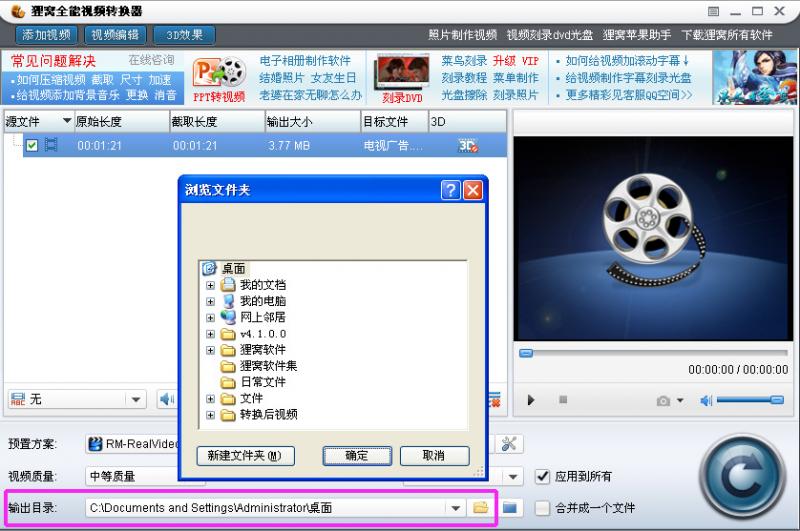Click the speaker volume icon under preview

coord(706,400)
